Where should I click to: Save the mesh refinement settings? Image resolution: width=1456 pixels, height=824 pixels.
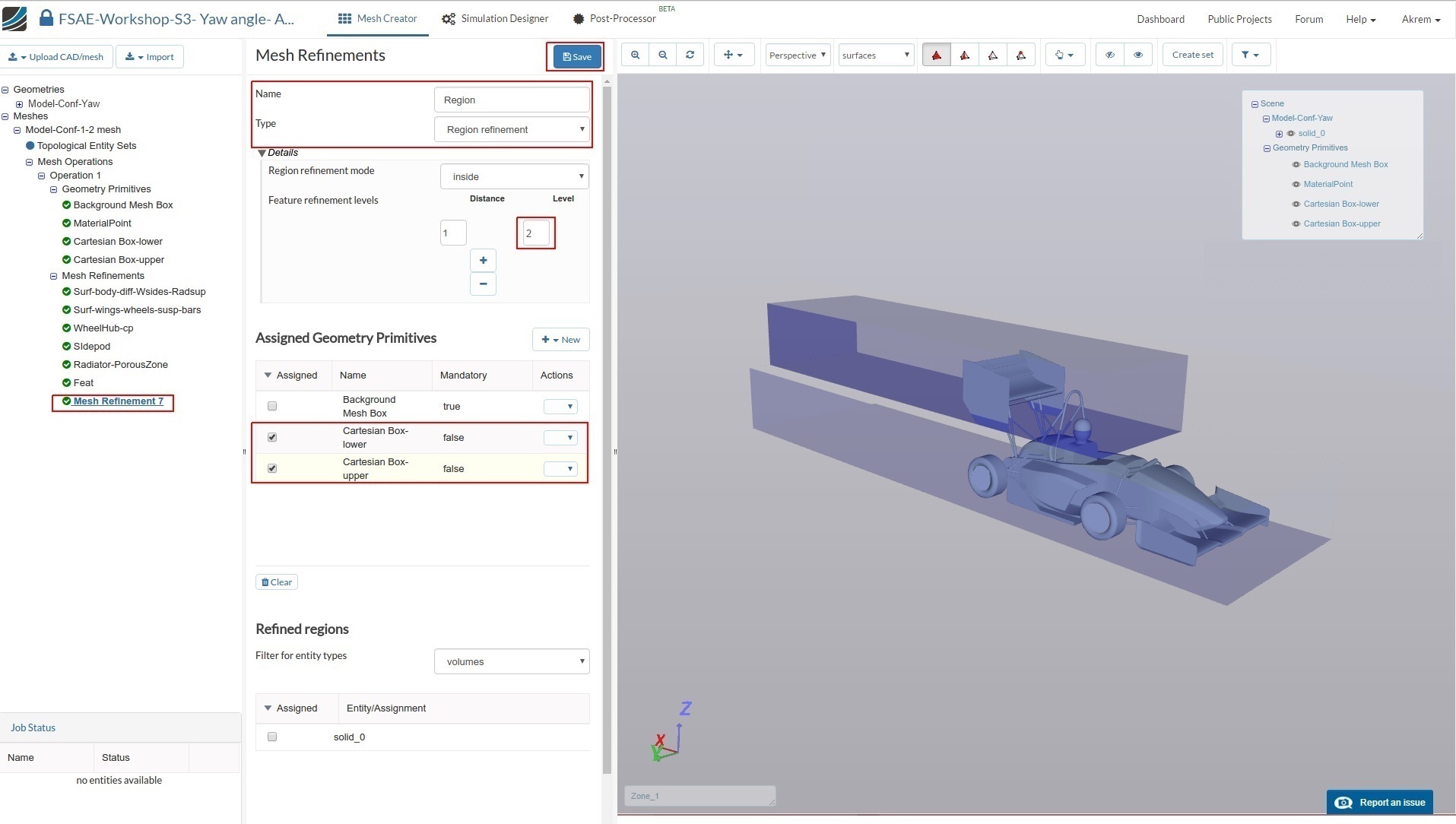576,56
